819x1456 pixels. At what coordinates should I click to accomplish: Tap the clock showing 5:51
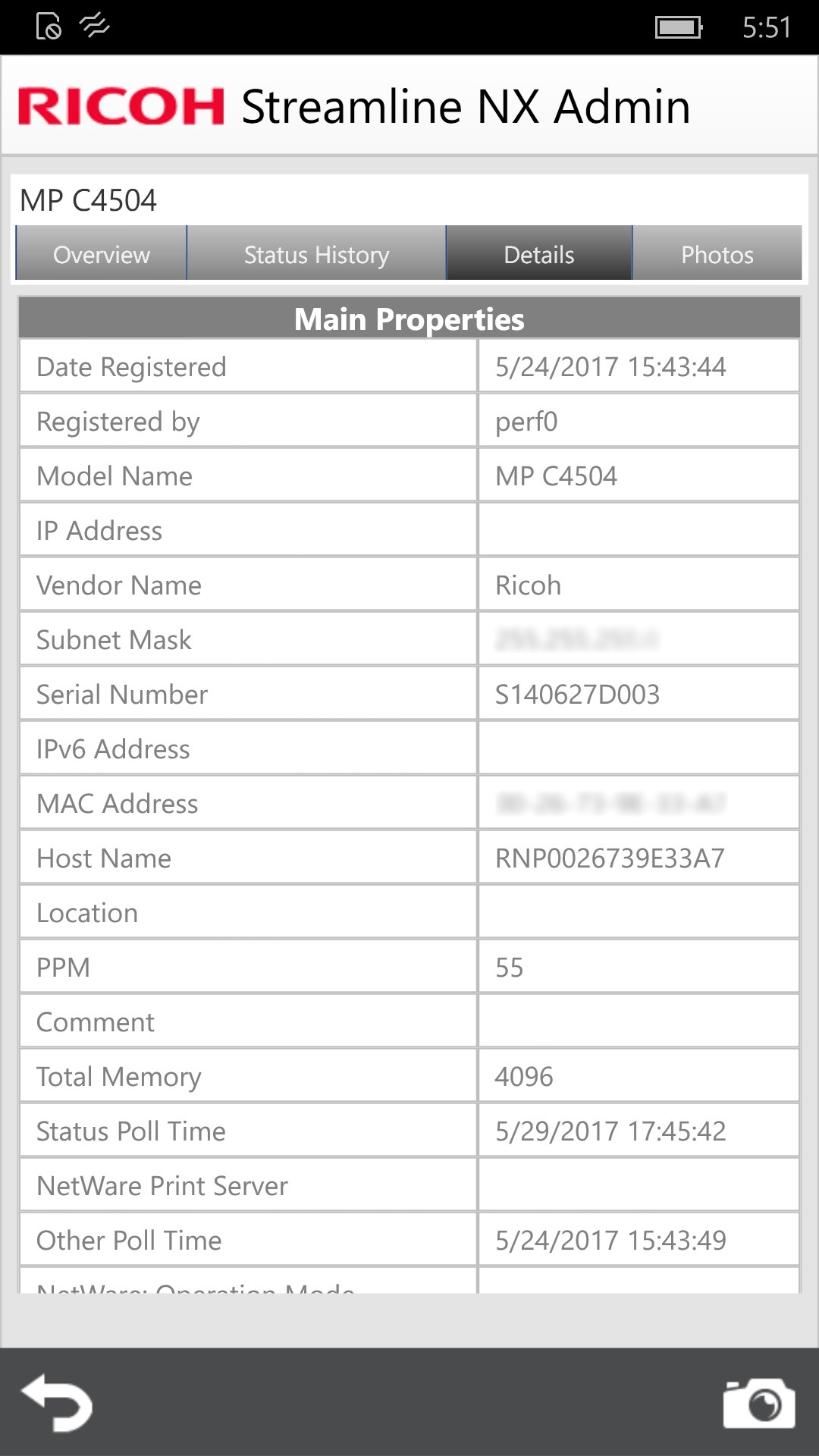[x=767, y=28]
